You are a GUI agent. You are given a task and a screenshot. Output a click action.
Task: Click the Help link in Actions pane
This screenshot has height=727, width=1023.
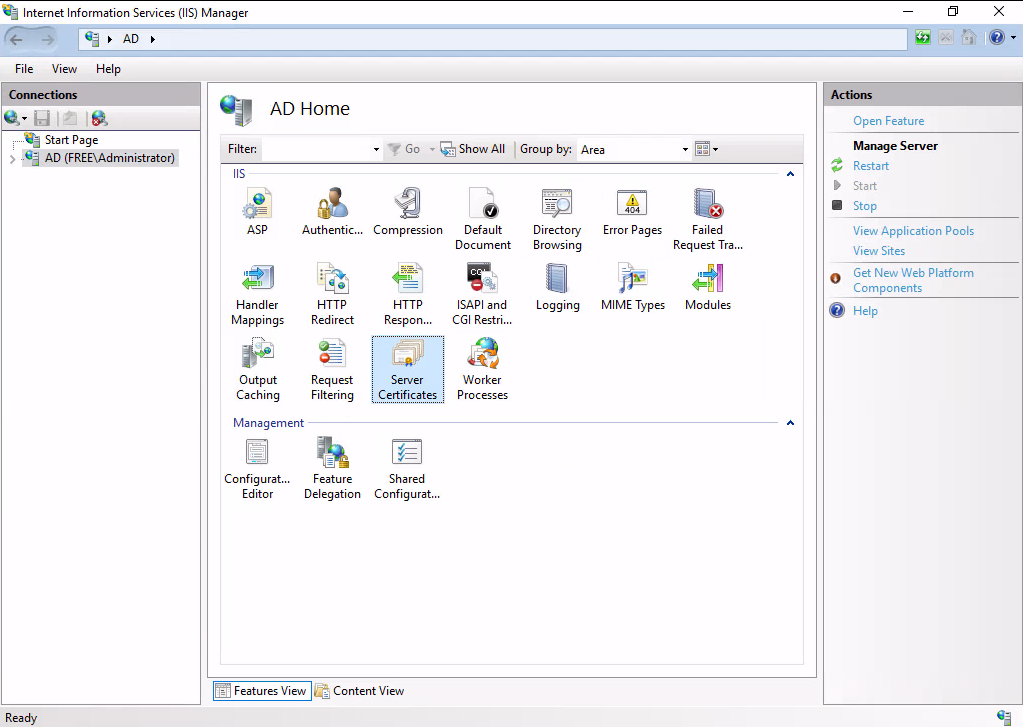(x=865, y=311)
